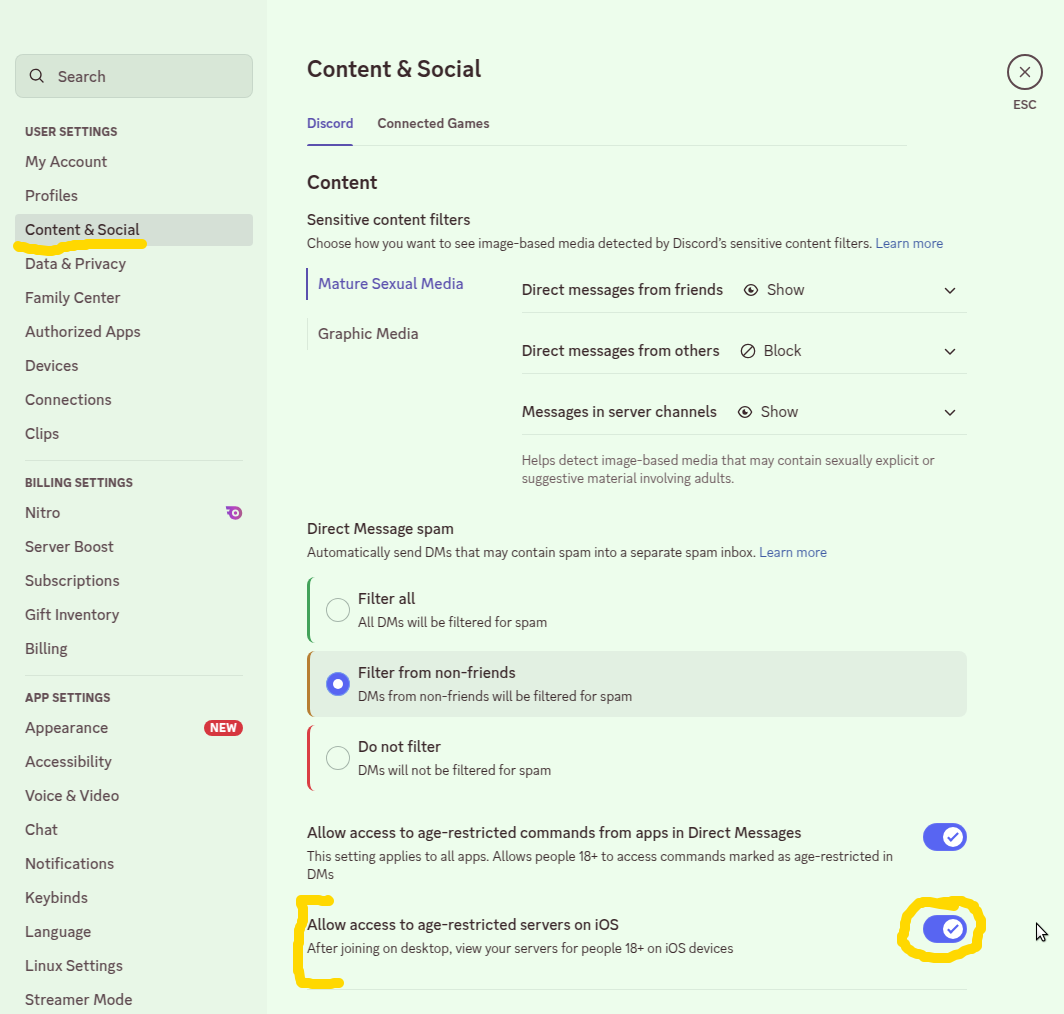This screenshot has width=1064, height=1014.
Task: Disable age-restricted commands in Direct Messages toggle
Action: (944, 837)
